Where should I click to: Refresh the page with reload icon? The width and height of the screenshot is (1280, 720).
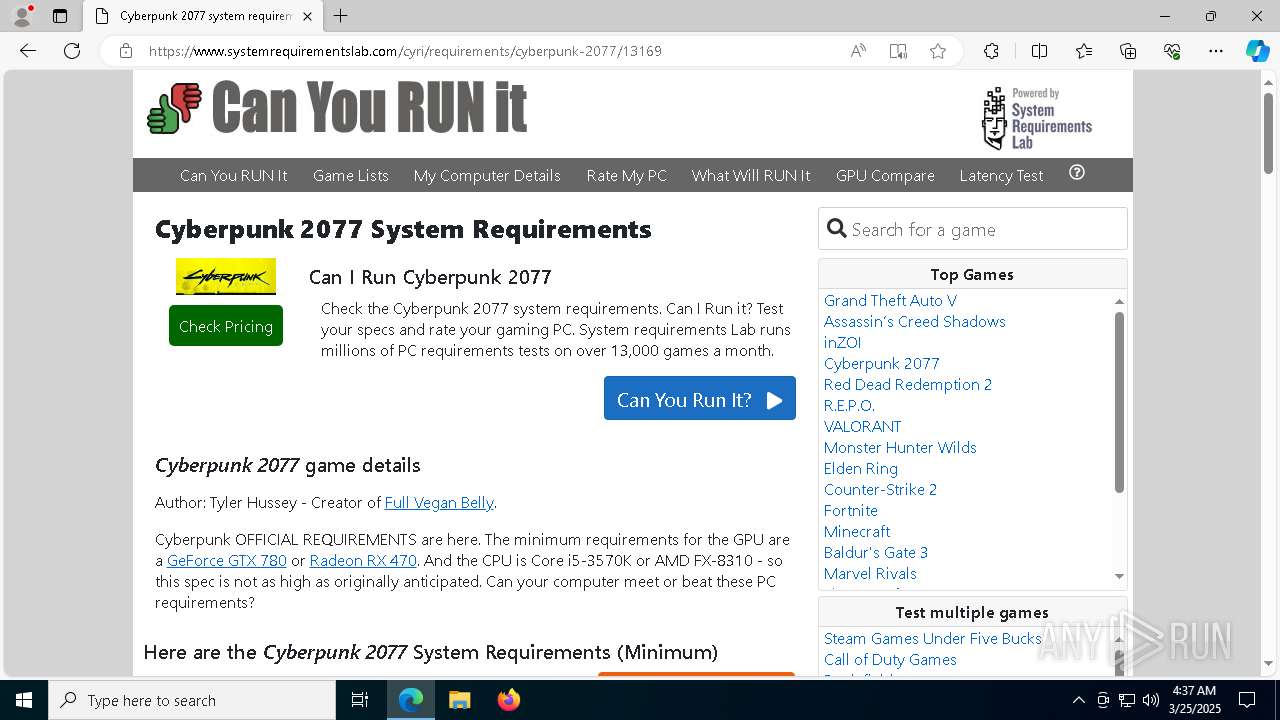72,51
